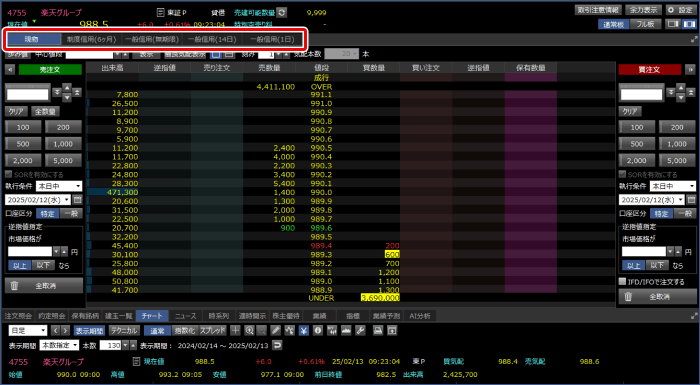Open the 設定 gear settings button
Screen dimensions: 700x385
tap(681, 10)
